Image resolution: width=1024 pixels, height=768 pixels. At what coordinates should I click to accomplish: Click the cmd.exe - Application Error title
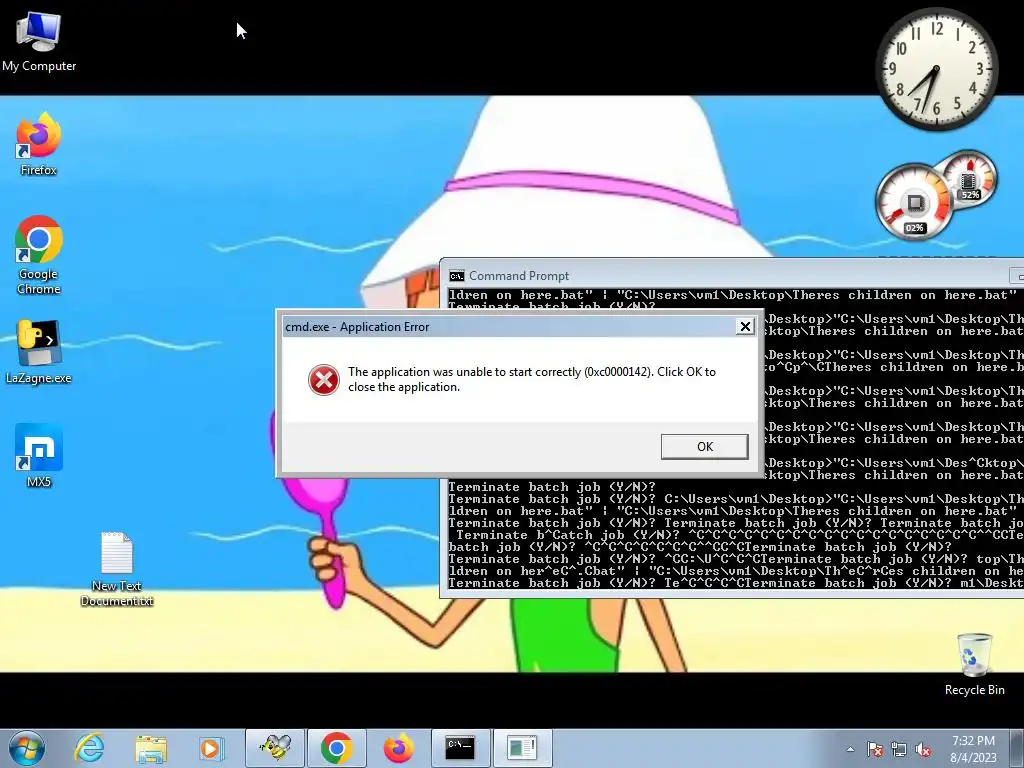357,327
